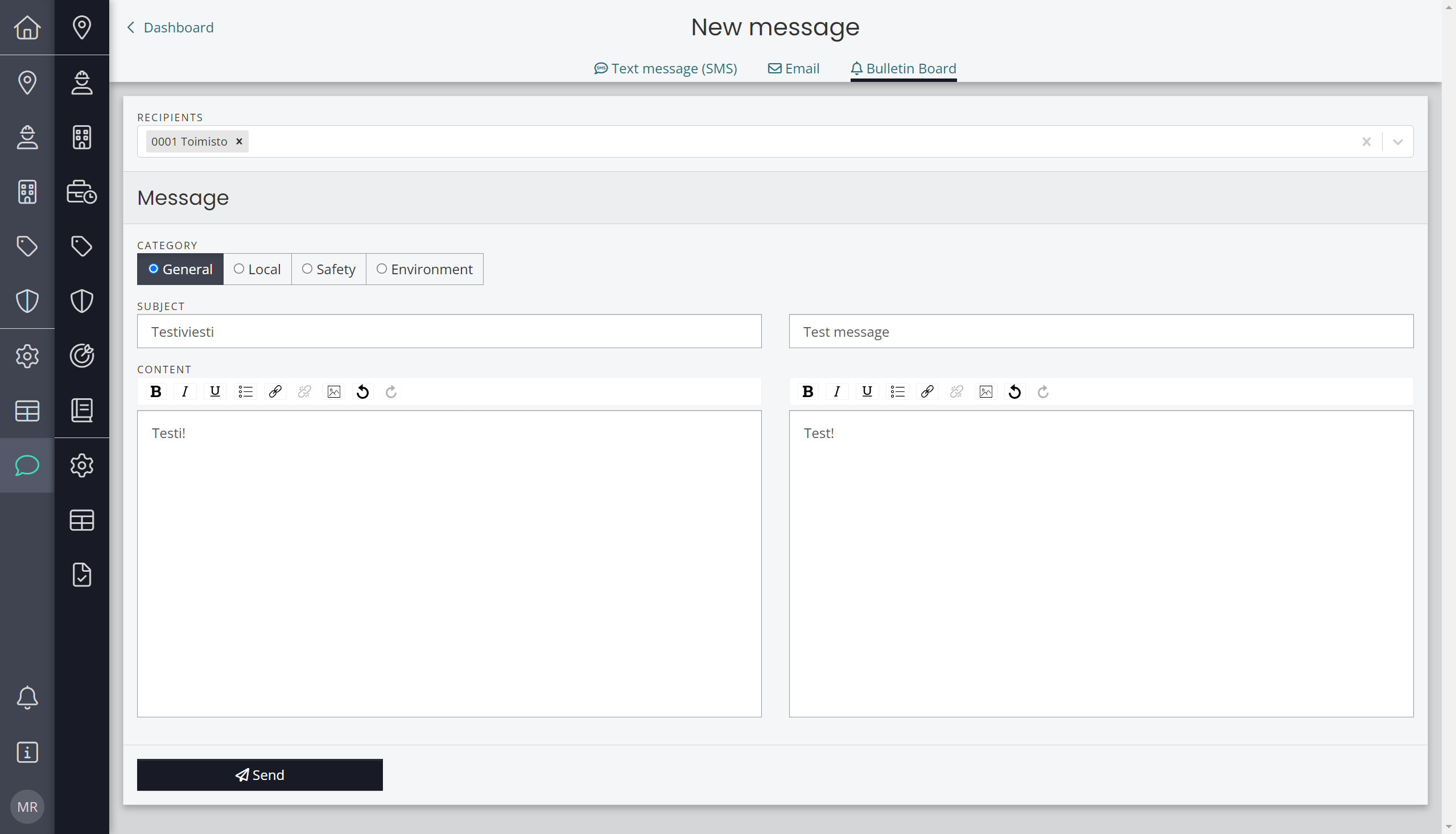Image resolution: width=1456 pixels, height=834 pixels.
Task: Open the document checkmark icon in the second sidebar
Action: [x=82, y=575]
